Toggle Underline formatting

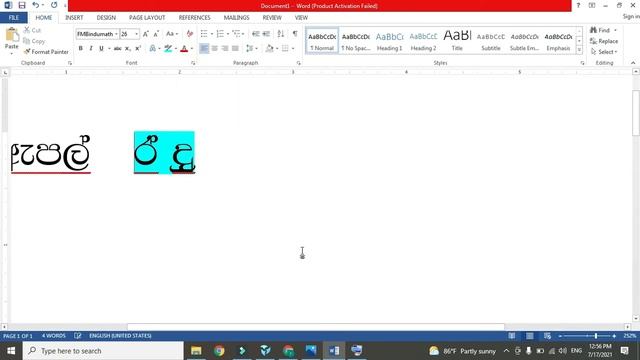tap(101, 48)
